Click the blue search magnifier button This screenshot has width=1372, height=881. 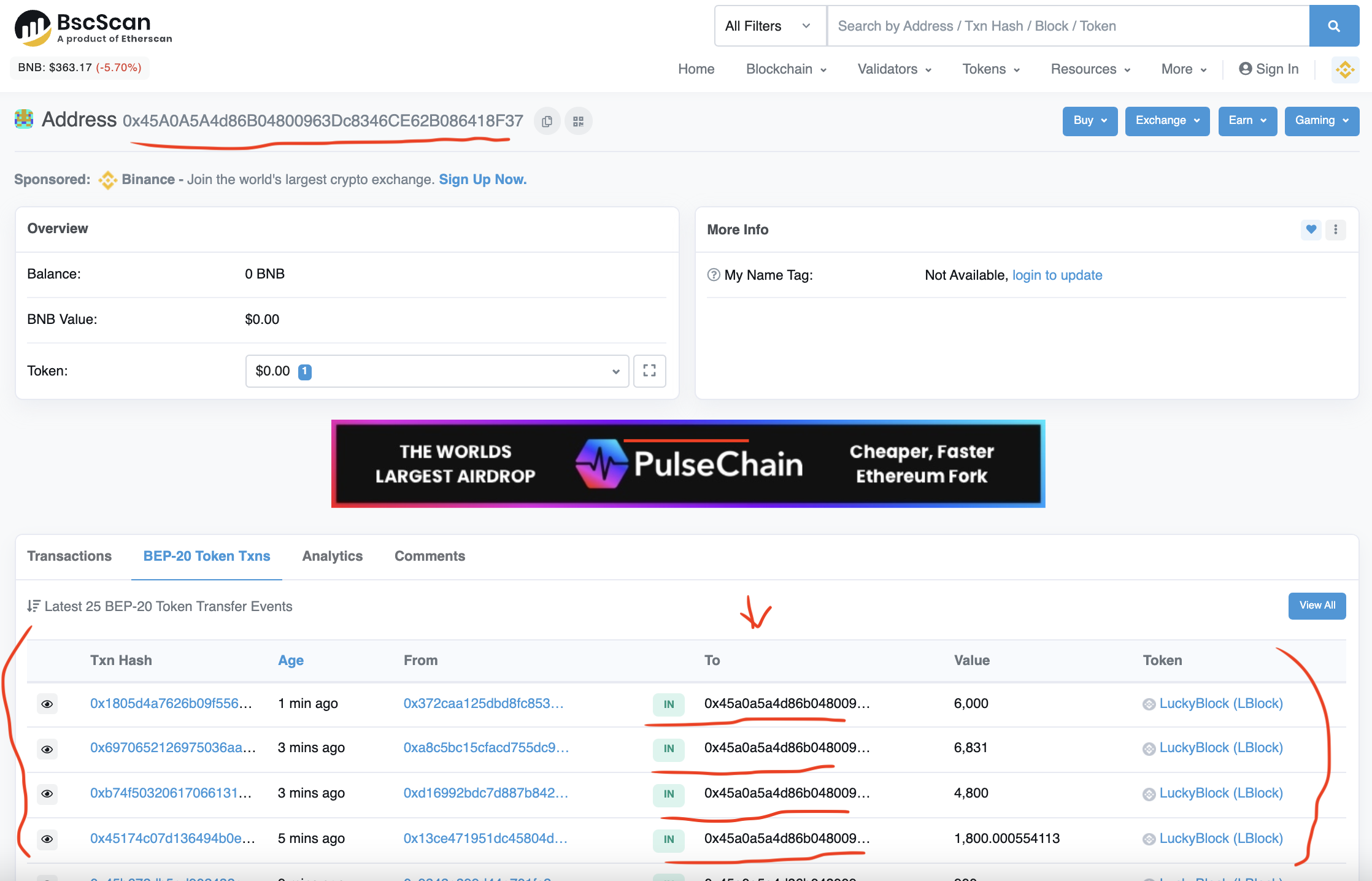tap(1334, 26)
